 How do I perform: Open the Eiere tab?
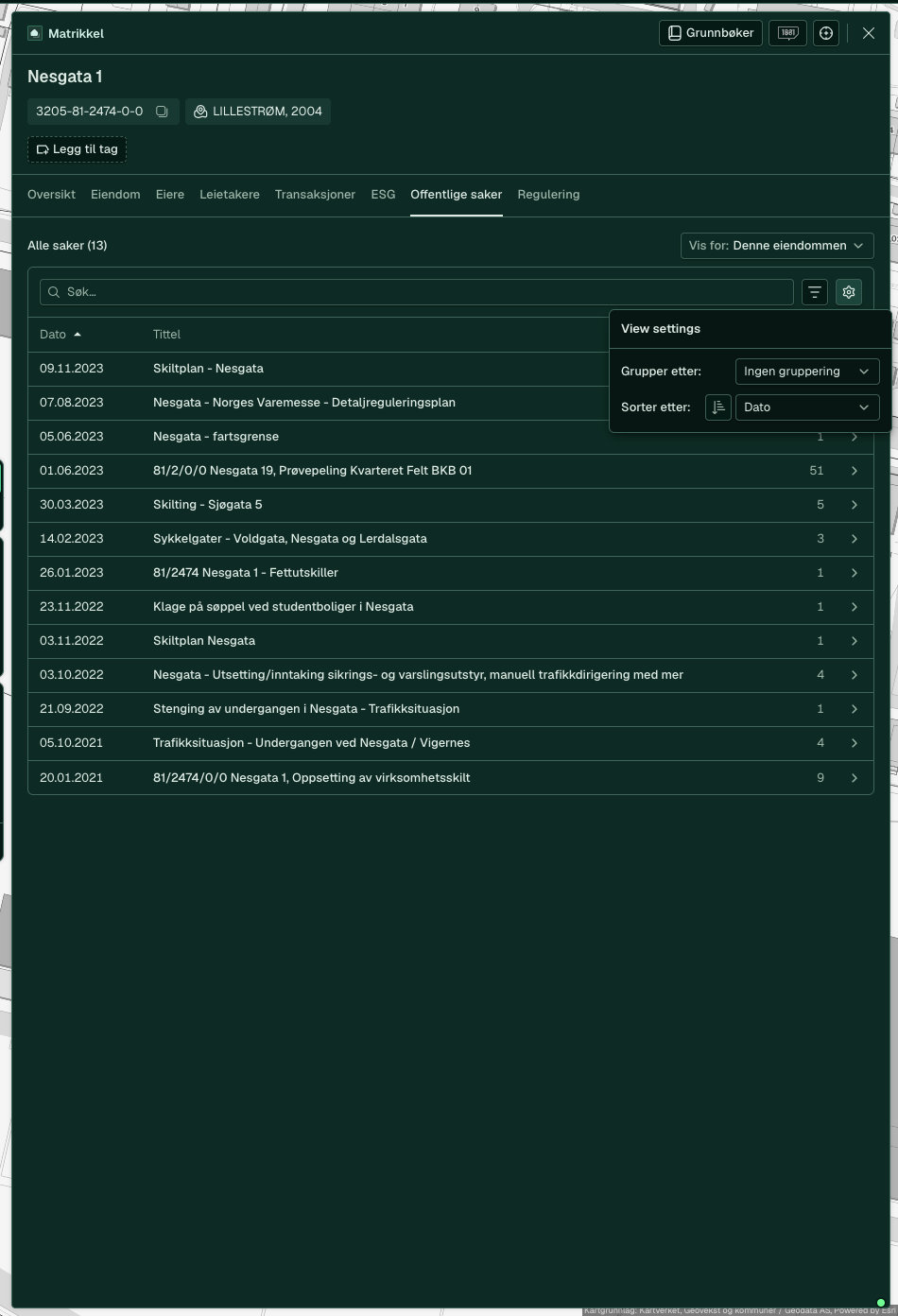[x=170, y=195]
